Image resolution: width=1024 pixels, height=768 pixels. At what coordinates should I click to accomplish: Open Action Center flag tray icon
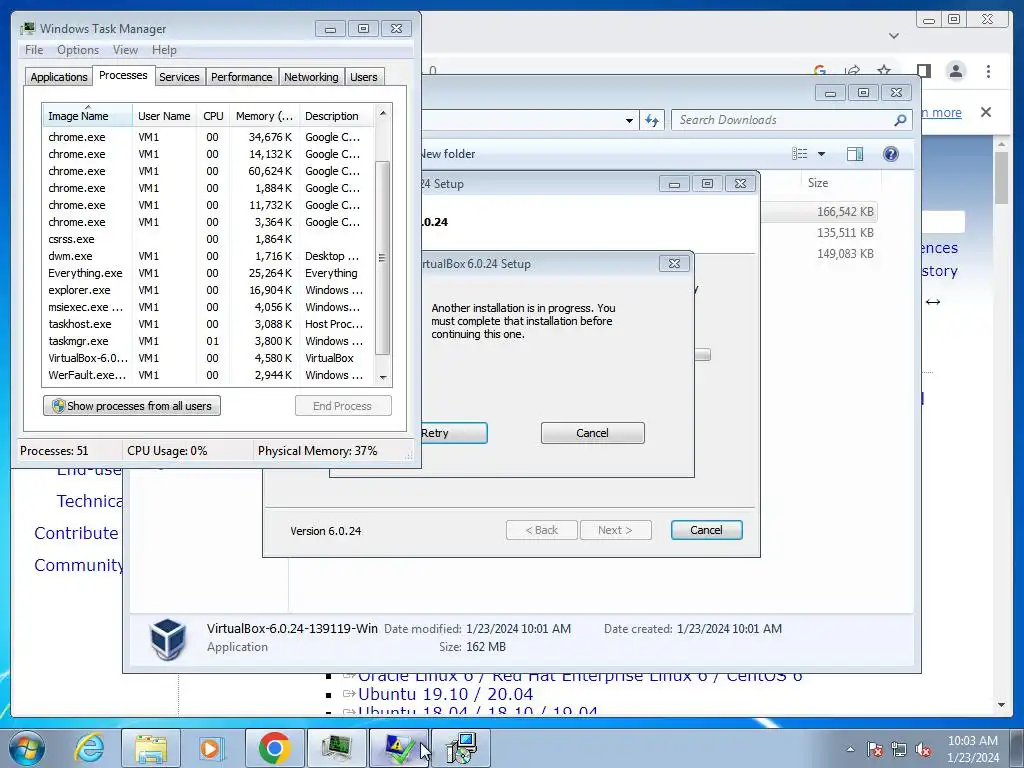pos(875,749)
